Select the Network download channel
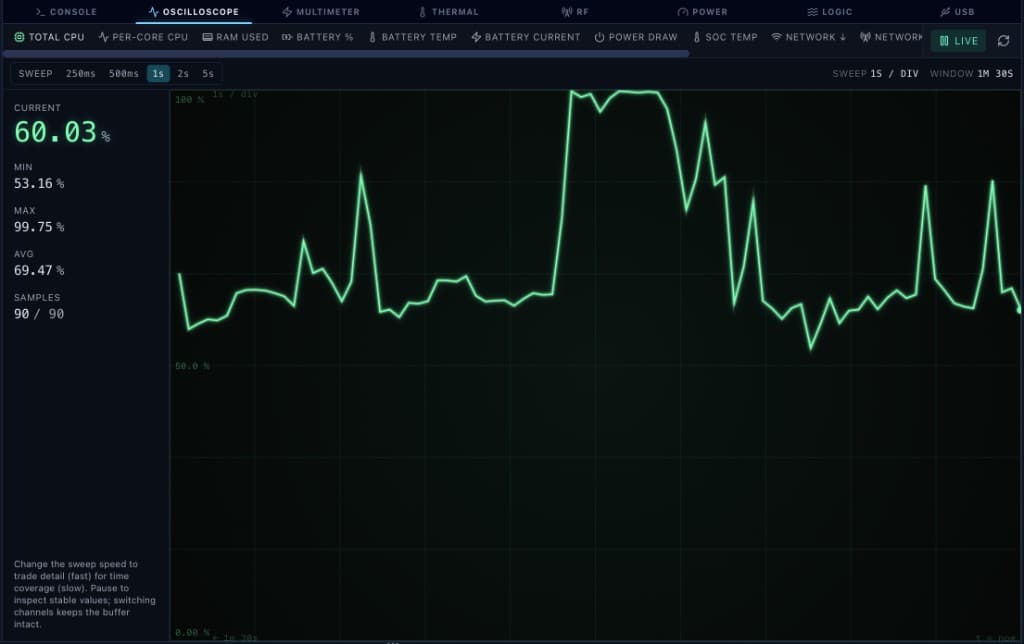The height and width of the screenshot is (644, 1024). (808, 37)
